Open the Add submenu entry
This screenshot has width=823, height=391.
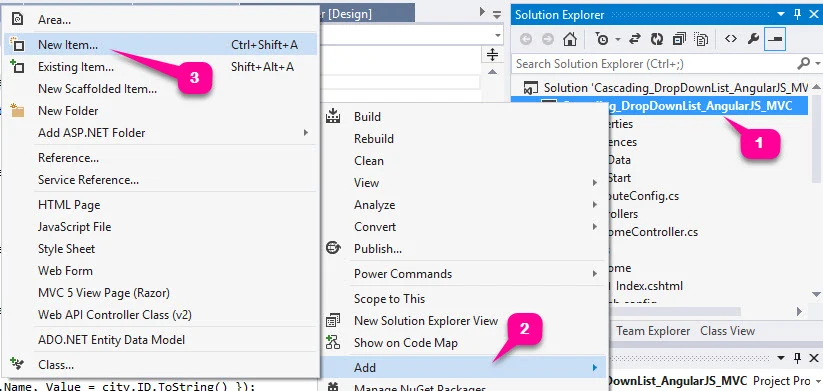(465, 367)
